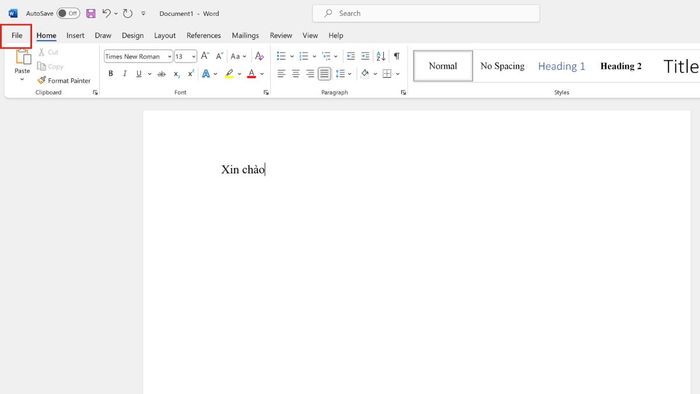Click Decrease Font Size icon
Screen dimensions: 700x394
click(x=219, y=56)
